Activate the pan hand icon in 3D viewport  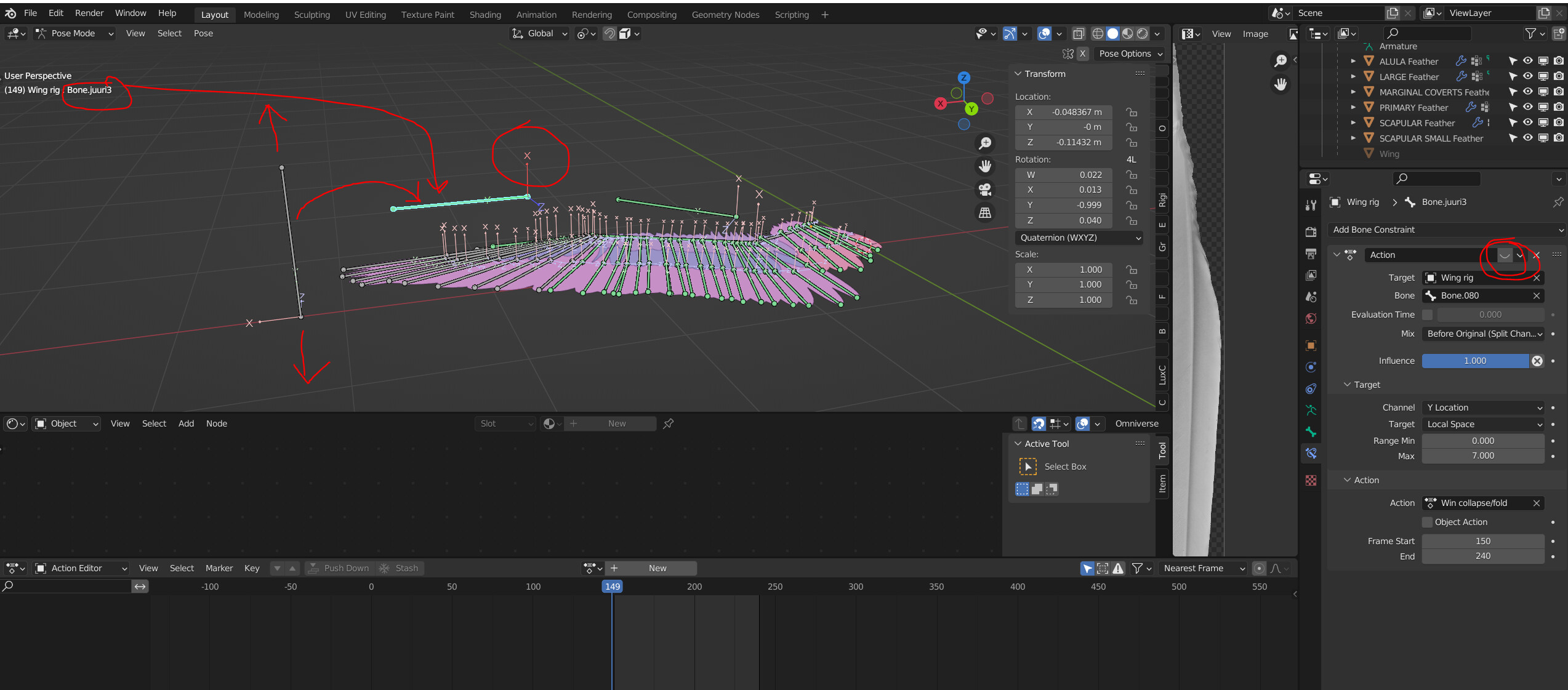pyautogui.click(x=985, y=166)
